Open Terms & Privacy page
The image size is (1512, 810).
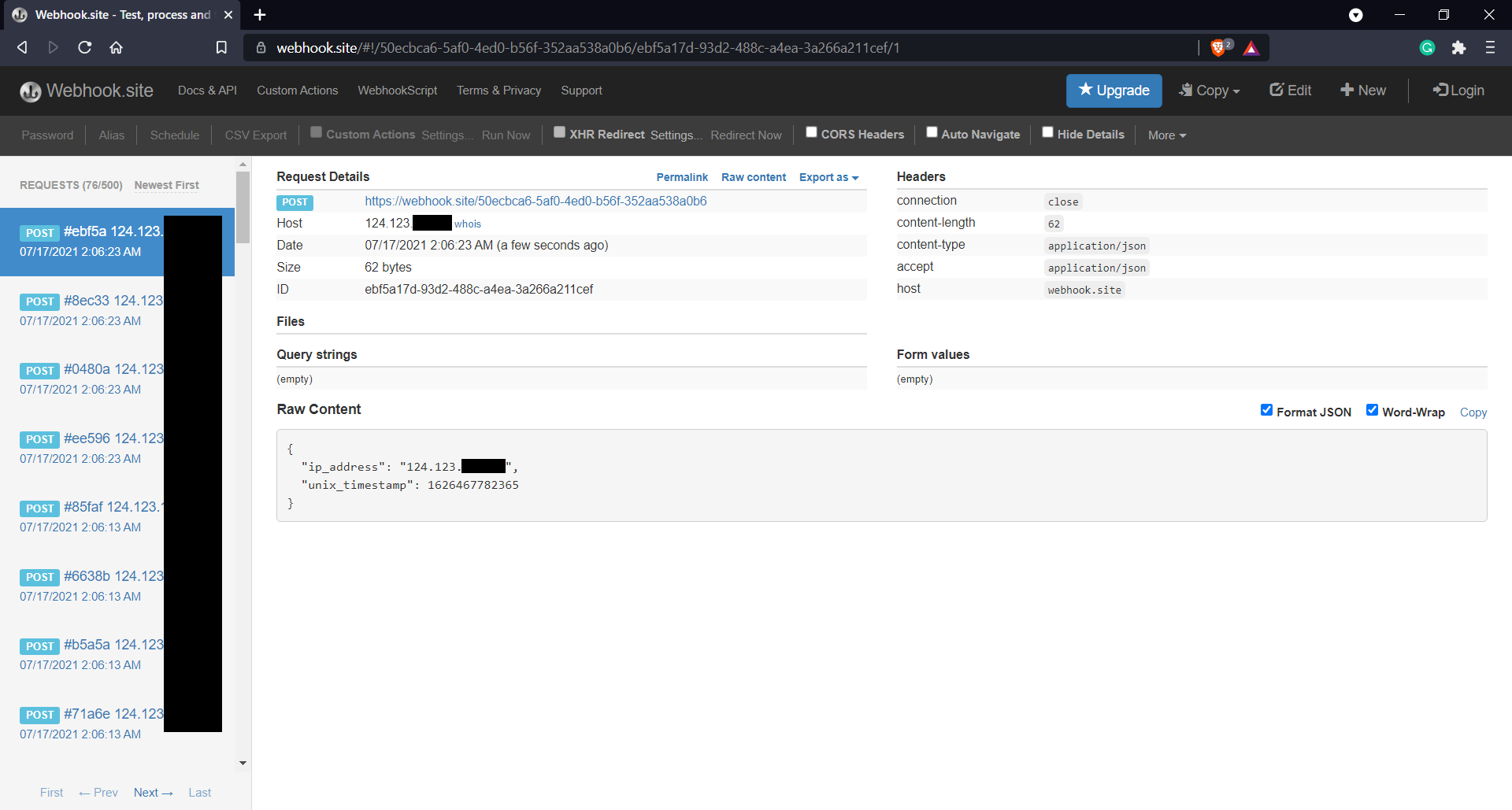pos(498,91)
